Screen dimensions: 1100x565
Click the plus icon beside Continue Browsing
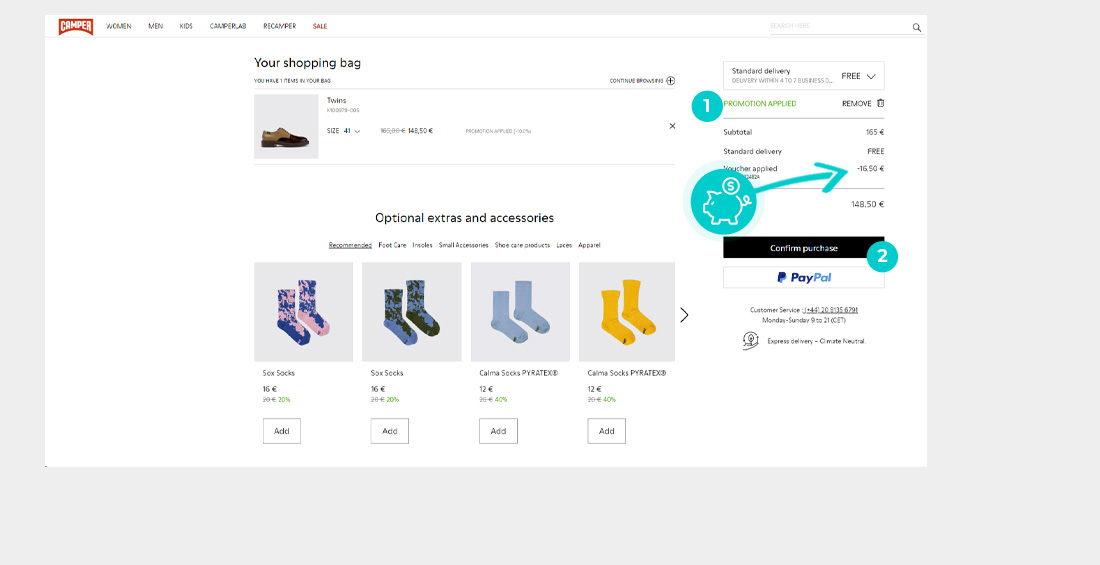[x=671, y=81]
